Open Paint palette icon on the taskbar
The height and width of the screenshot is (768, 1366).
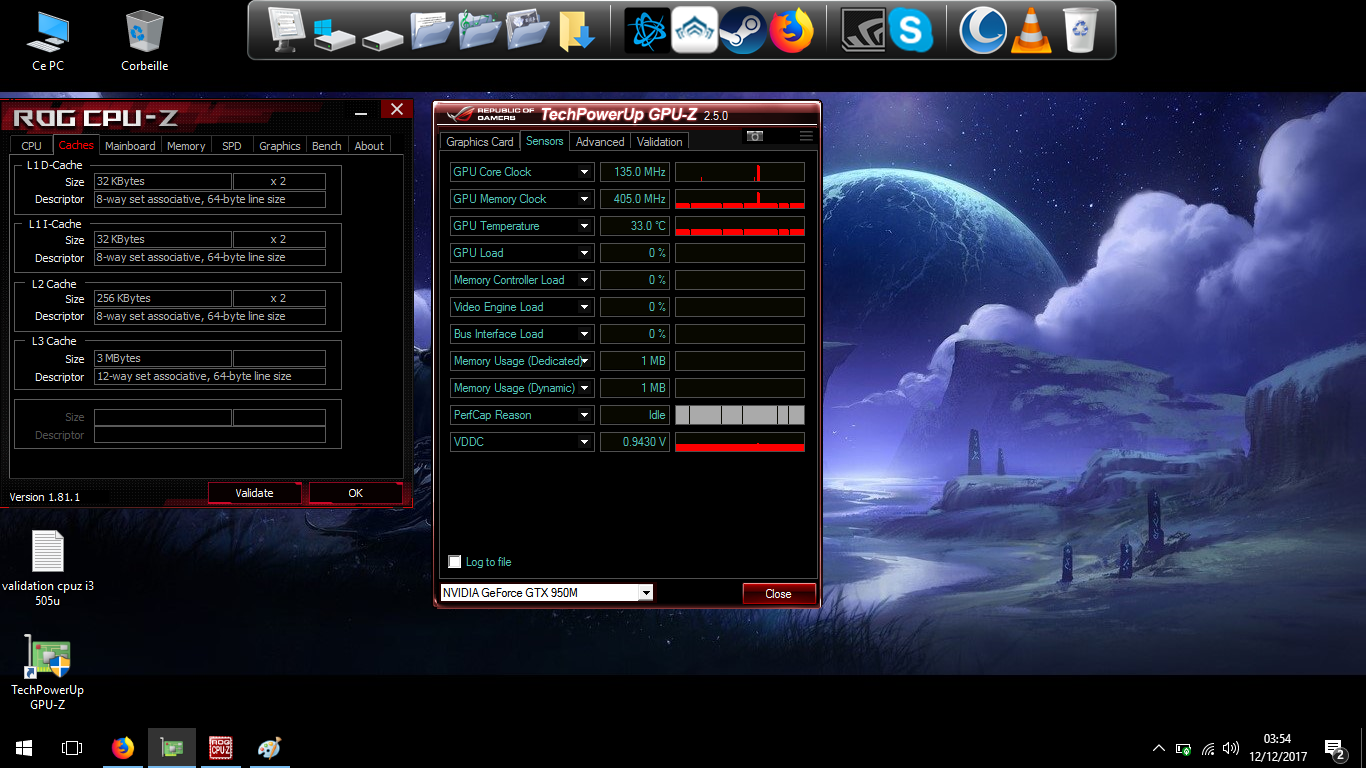269,747
